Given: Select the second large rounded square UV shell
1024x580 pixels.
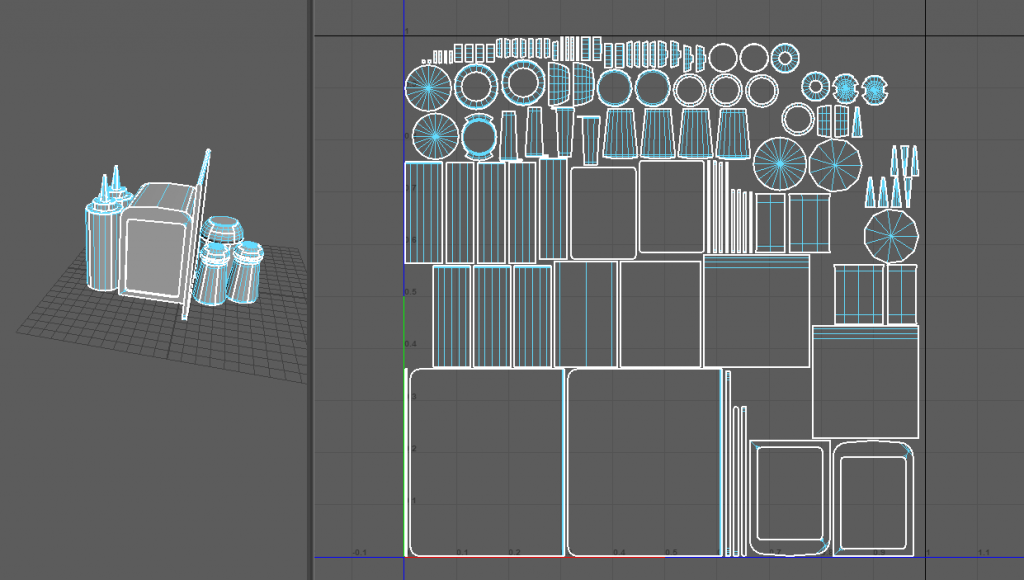Looking at the screenshot, I should [644, 462].
